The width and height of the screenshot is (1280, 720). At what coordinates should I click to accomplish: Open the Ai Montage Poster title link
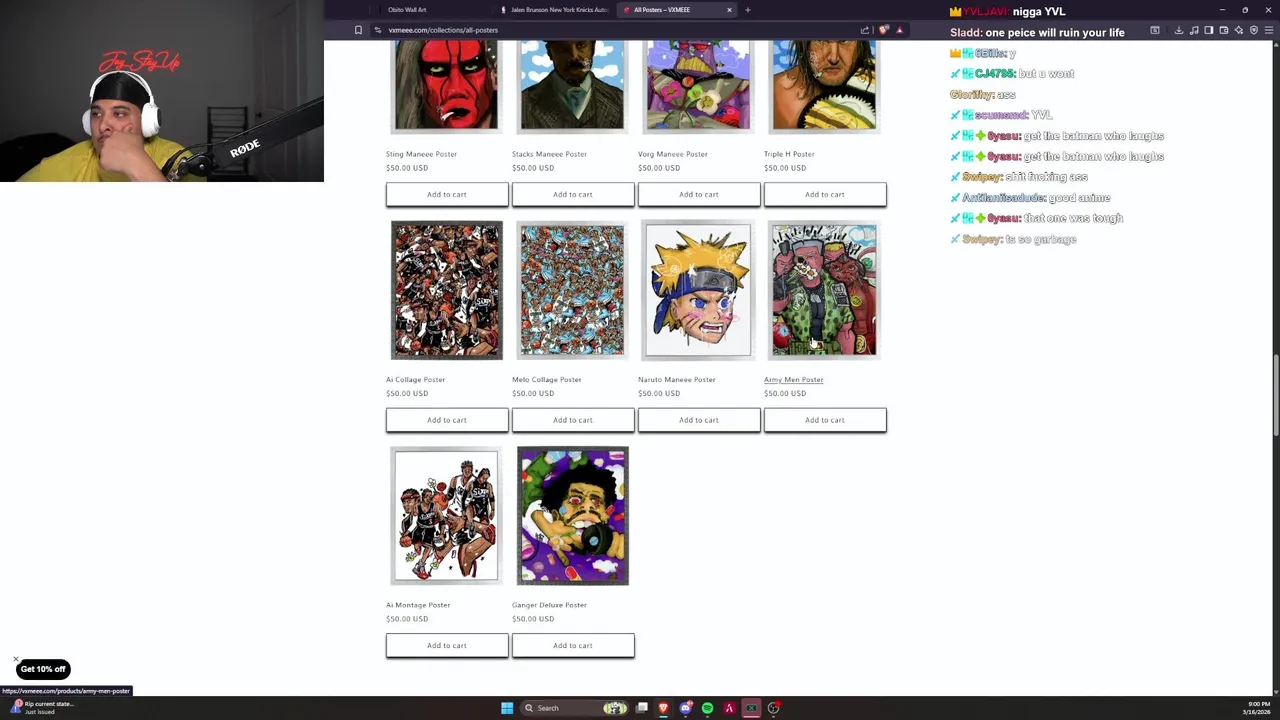click(418, 605)
